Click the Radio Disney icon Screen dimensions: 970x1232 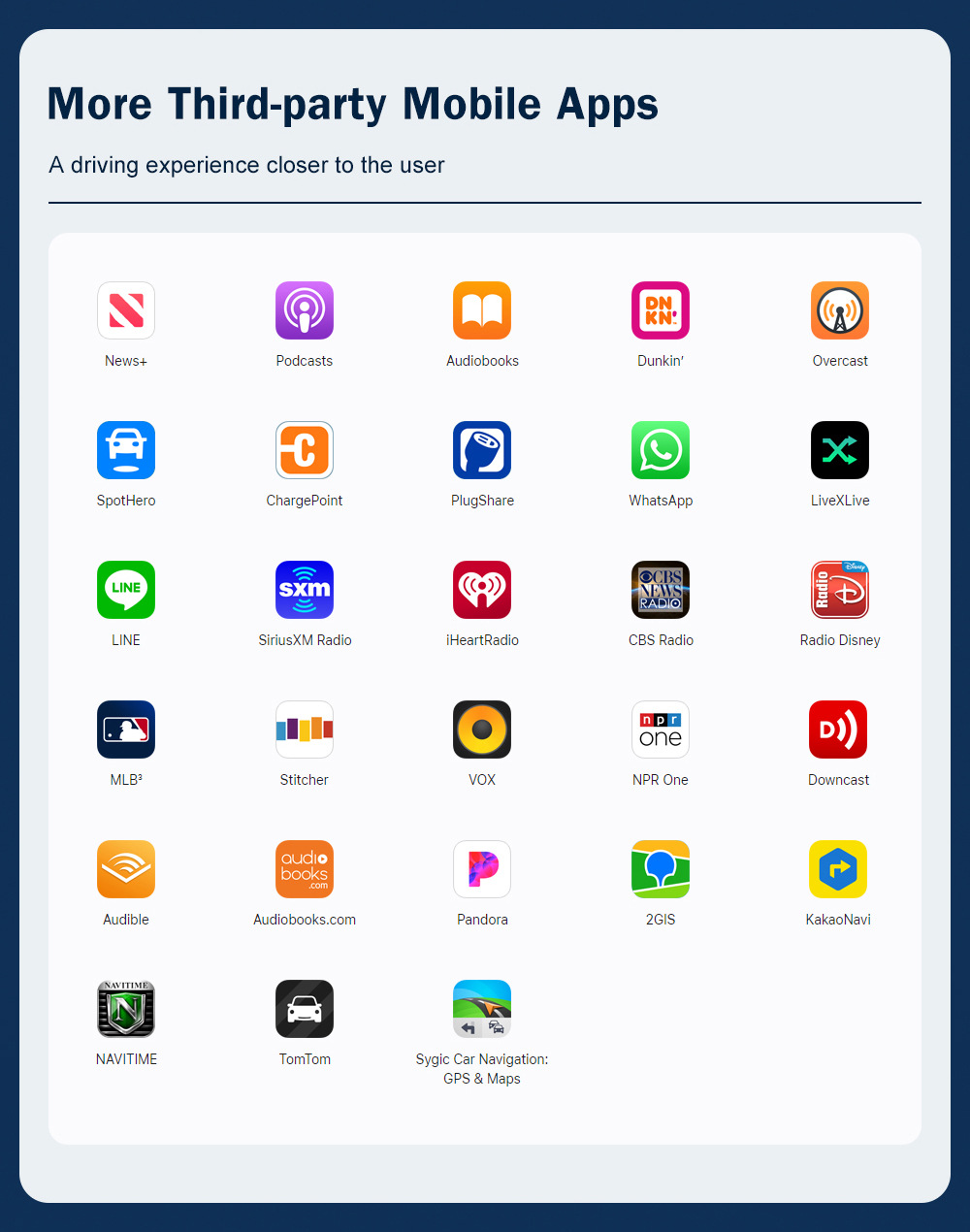pyautogui.click(x=840, y=590)
